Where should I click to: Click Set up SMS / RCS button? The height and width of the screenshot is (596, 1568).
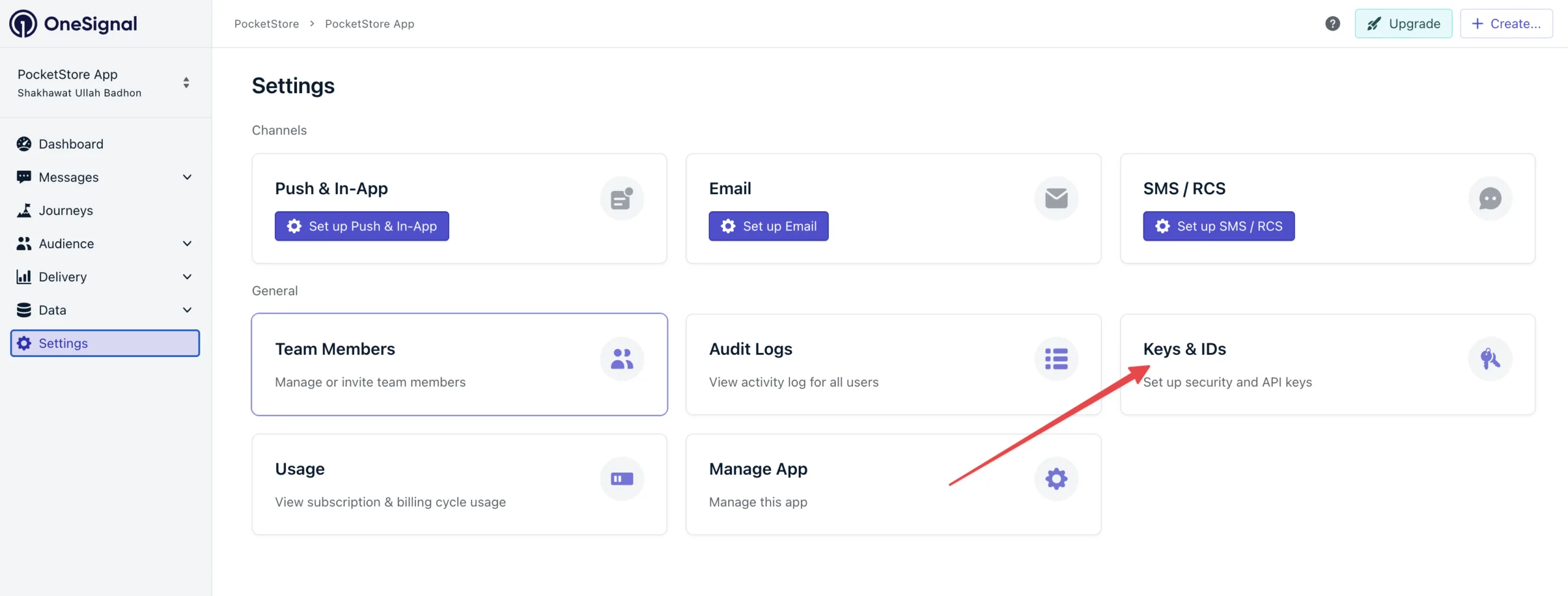click(x=1218, y=226)
